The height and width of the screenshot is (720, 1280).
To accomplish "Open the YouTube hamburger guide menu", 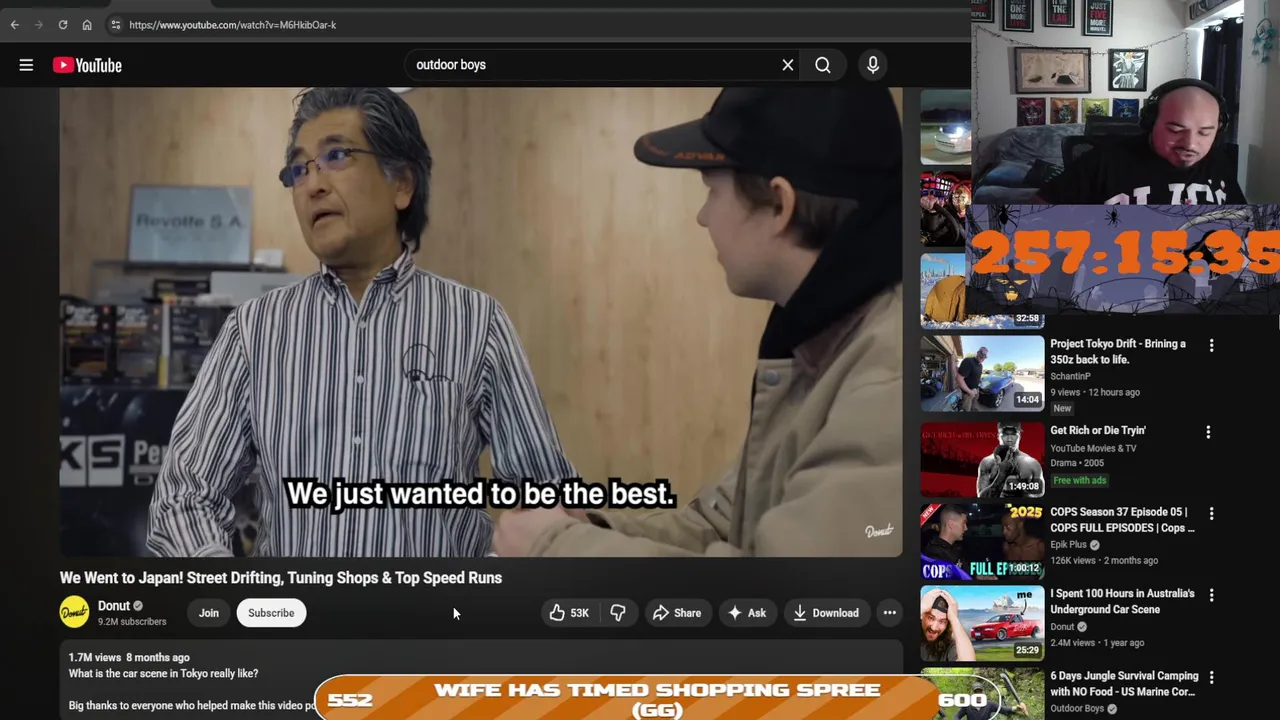I will point(26,65).
